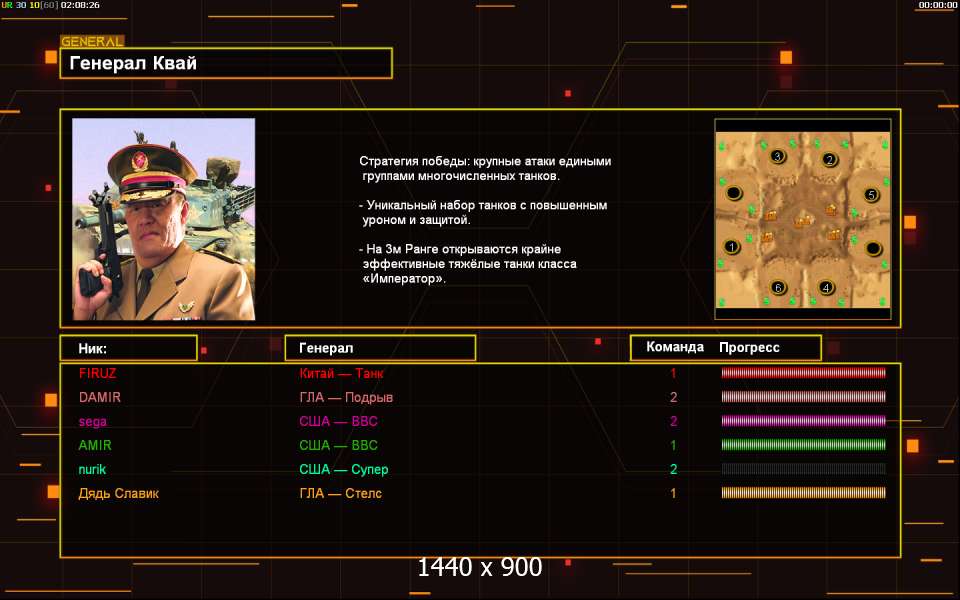This screenshot has width=960, height=600.
Task: Click the AMIR green loading progress bar
Action: [x=803, y=445]
